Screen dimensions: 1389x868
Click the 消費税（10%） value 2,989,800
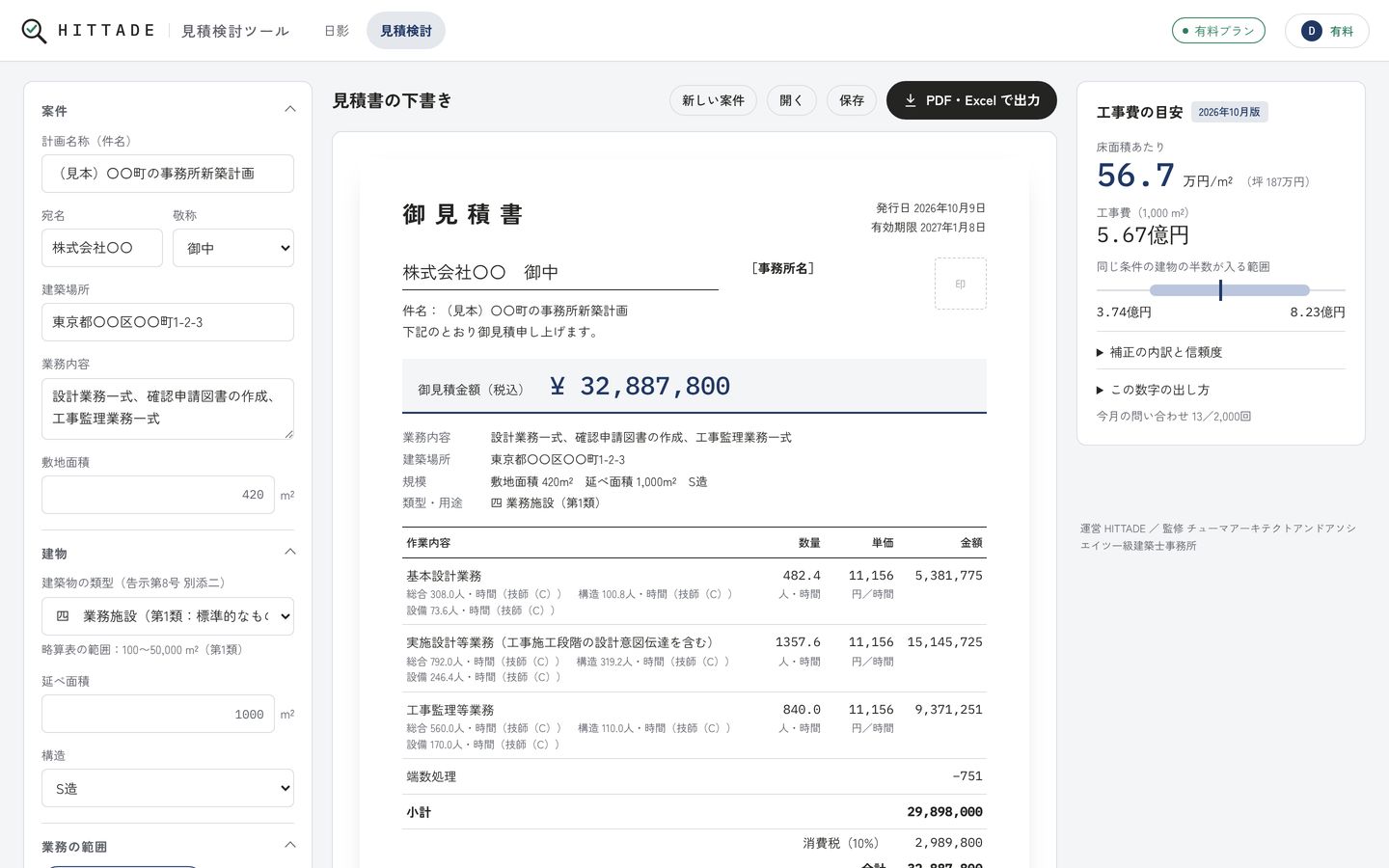tap(948, 843)
